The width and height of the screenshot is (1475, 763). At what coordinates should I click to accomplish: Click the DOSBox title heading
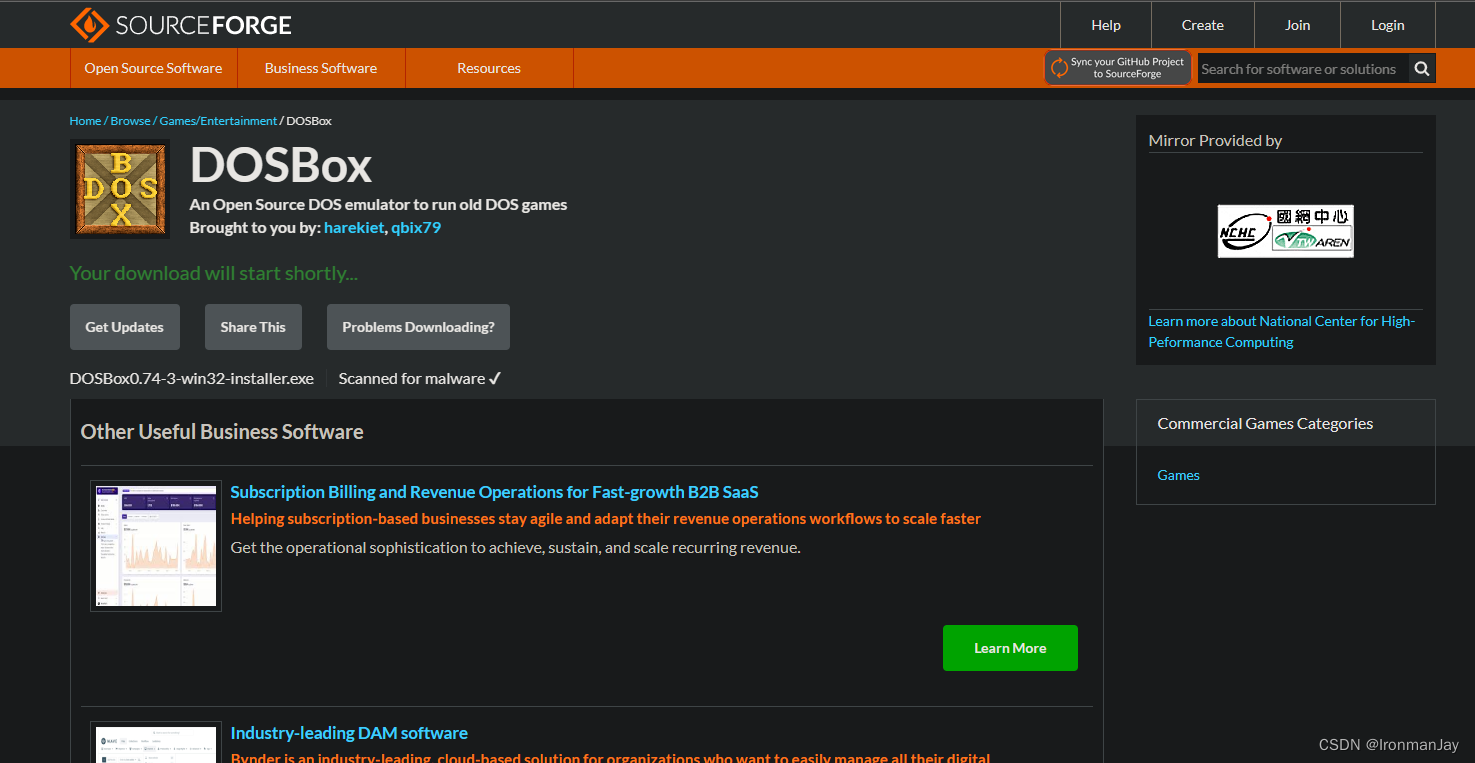pos(281,165)
